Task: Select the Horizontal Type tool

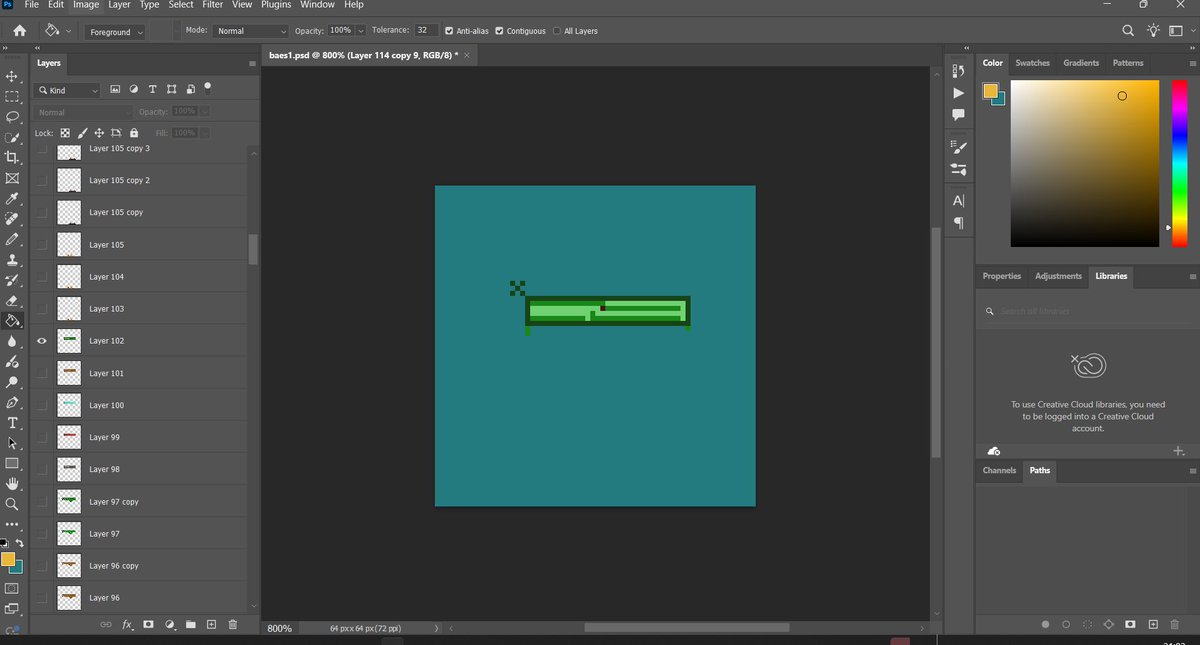Action: (12, 423)
